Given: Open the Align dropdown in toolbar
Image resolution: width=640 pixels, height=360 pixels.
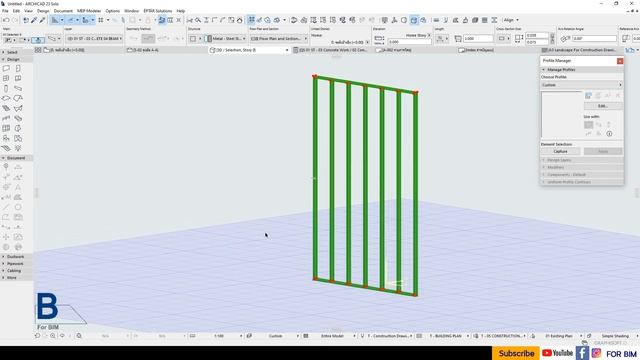Looking at the screenshot, I should (511, 20).
